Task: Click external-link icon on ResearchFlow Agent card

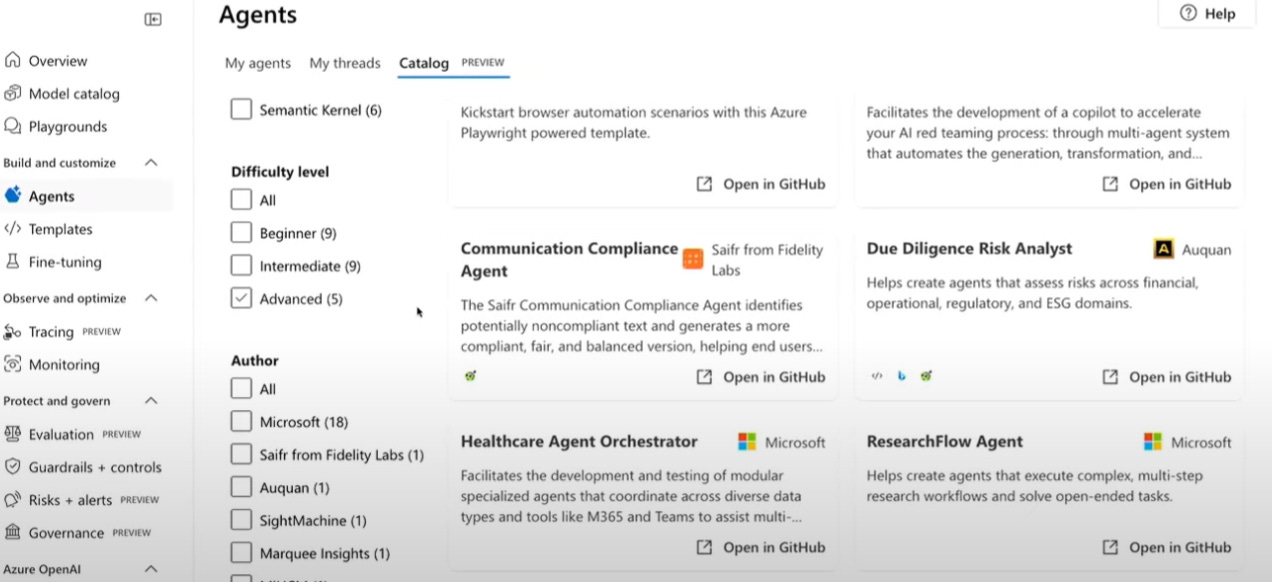Action: pyautogui.click(x=1110, y=547)
